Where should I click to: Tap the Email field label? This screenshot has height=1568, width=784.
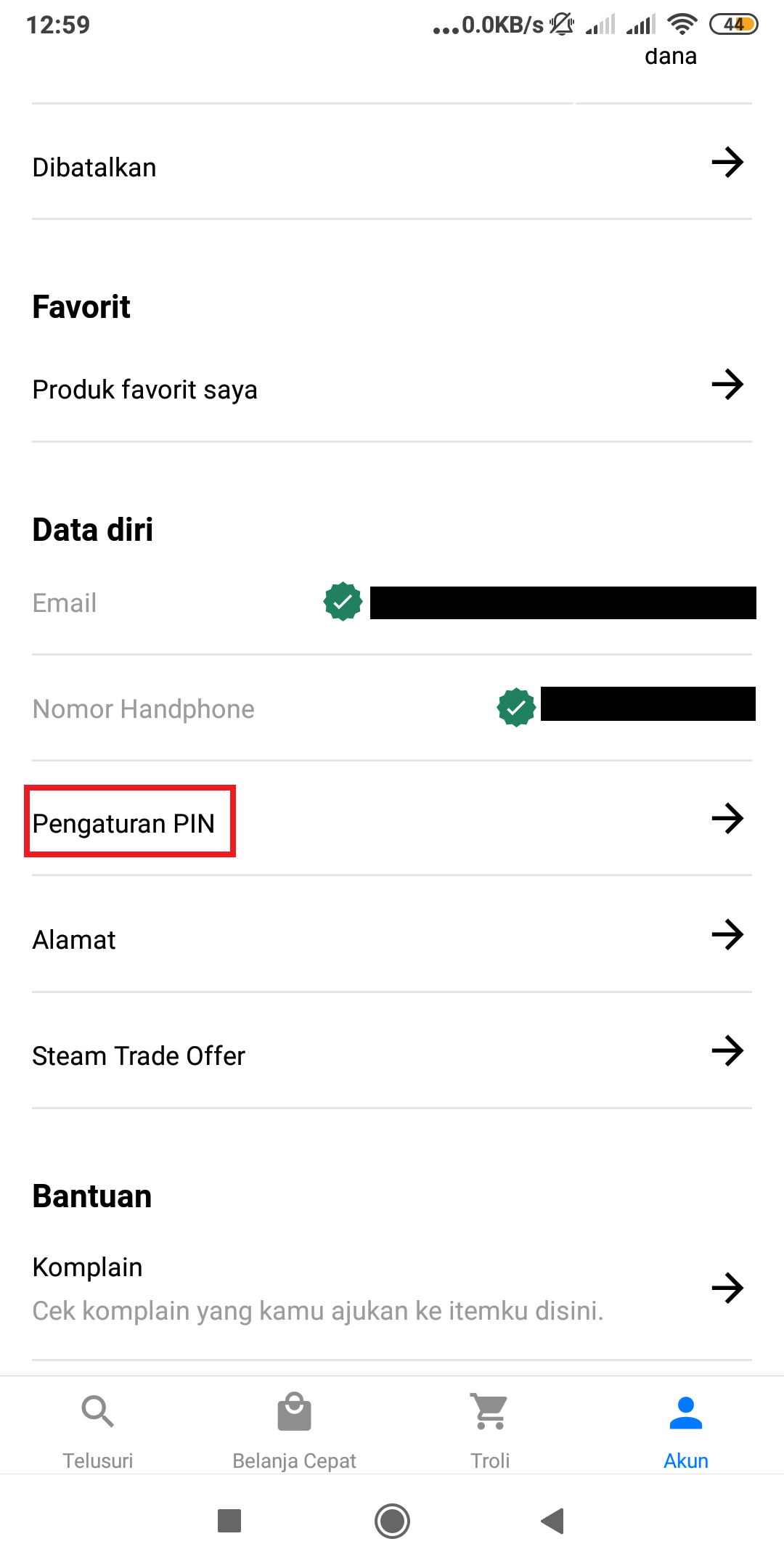click(65, 603)
